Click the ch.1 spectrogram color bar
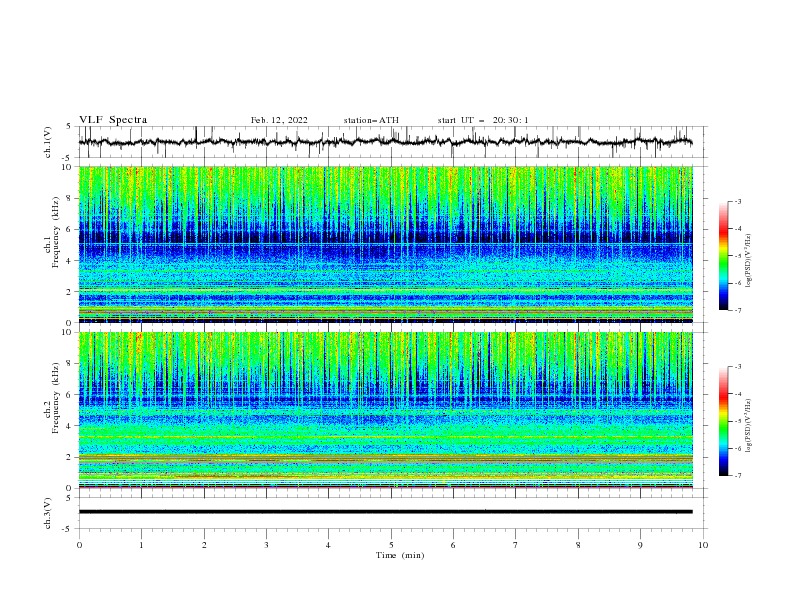The width and height of the screenshot is (792, 612). coord(723,256)
